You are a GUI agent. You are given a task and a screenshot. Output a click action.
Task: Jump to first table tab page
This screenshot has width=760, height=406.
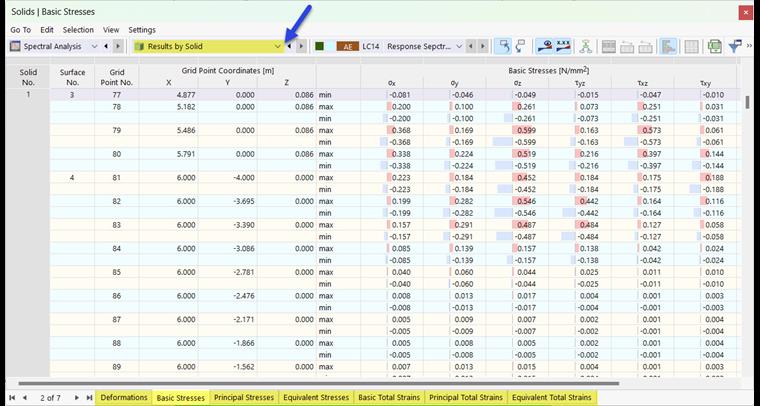tap(12, 398)
